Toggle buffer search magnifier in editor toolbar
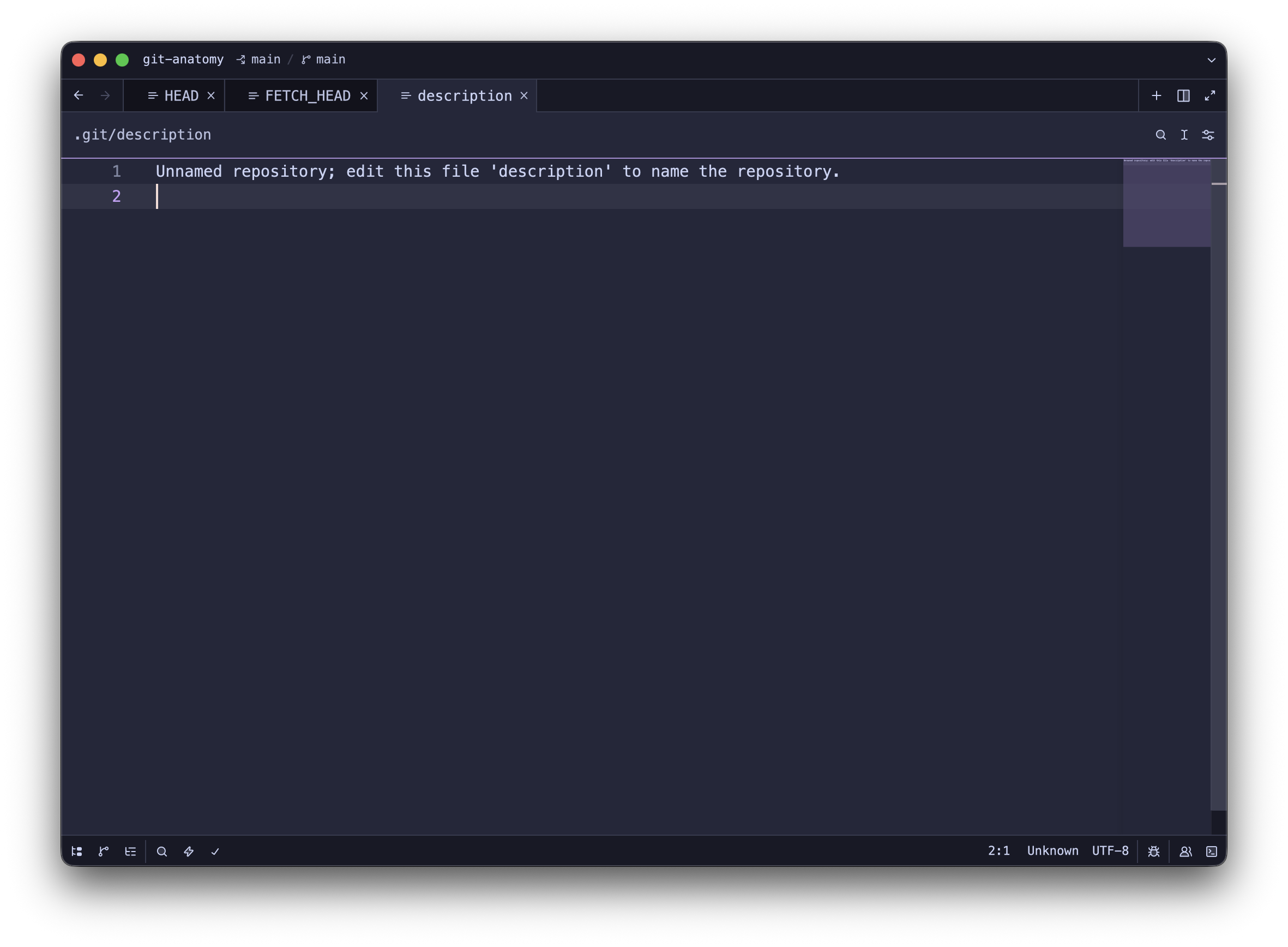This screenshot has height=947, width=1288. pos(1161,135)
